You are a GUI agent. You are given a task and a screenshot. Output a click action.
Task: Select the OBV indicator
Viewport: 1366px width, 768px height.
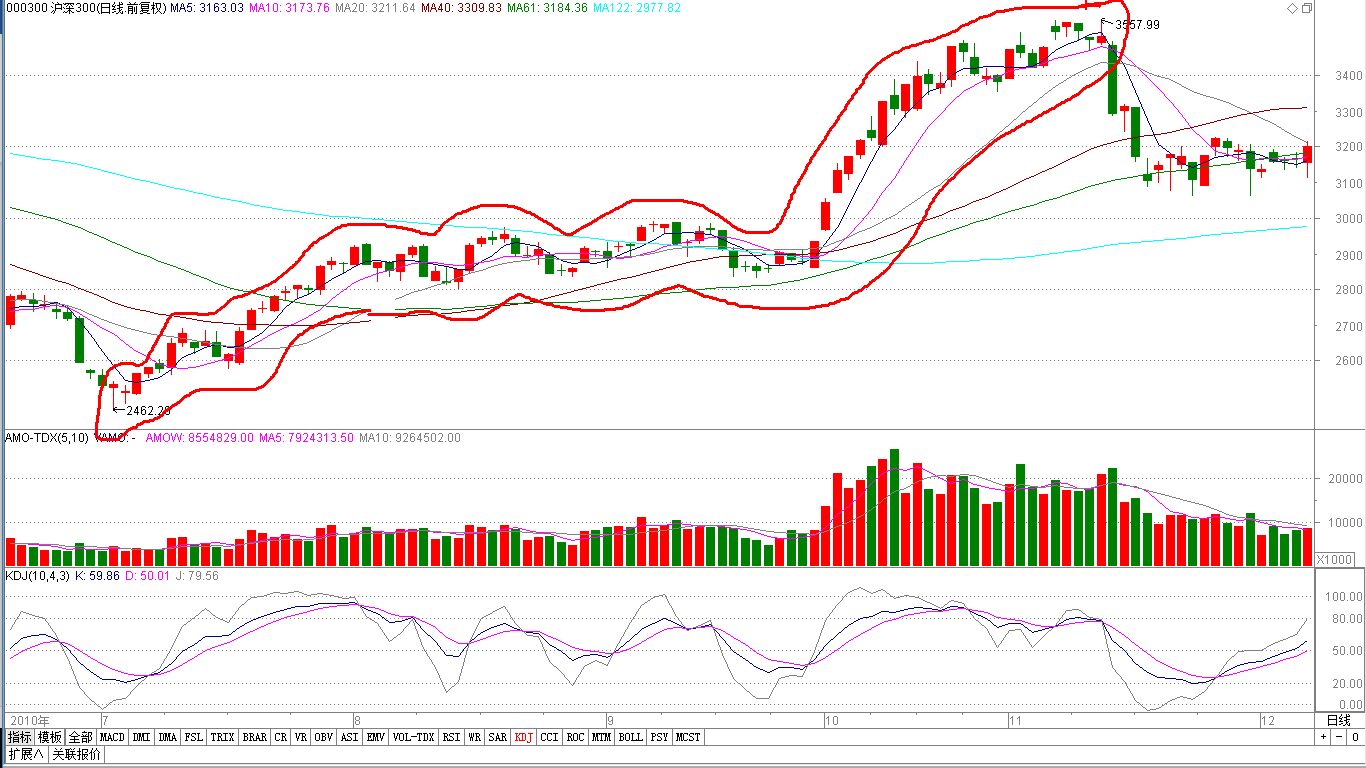point(324,737)
